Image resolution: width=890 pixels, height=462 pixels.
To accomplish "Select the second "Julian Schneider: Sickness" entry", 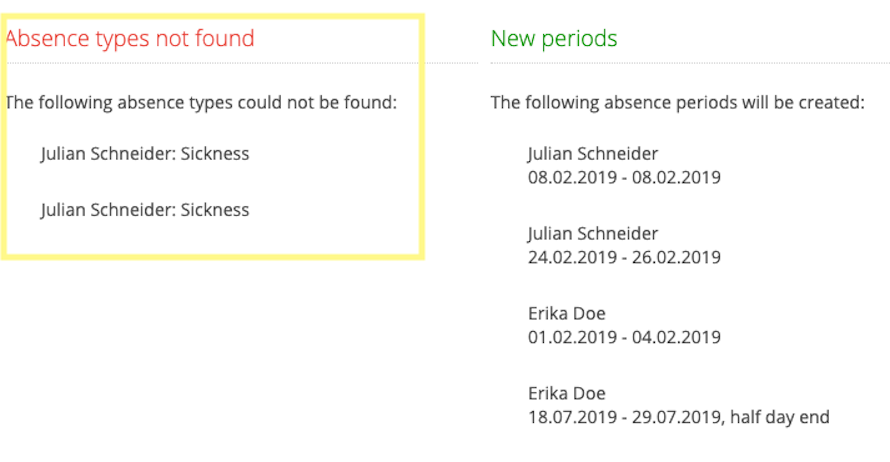I will click(145, 210).
